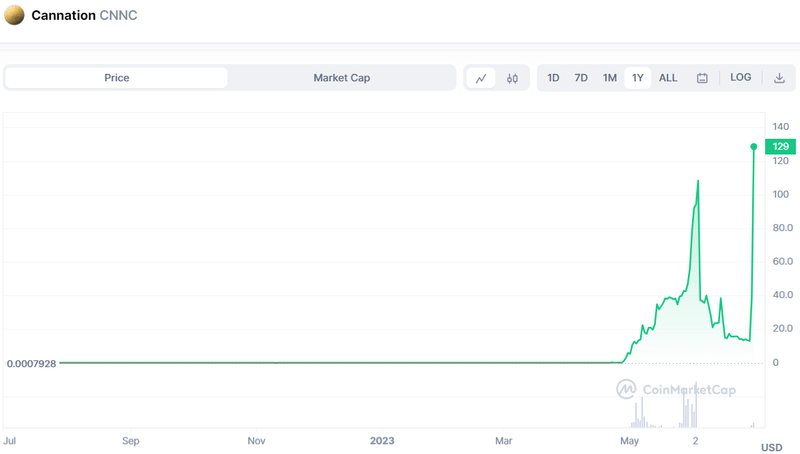The height and width of the screenshot is (454, 800).
Task: Switch to the Market Cap tab
Action: click(x=341, y=78)
